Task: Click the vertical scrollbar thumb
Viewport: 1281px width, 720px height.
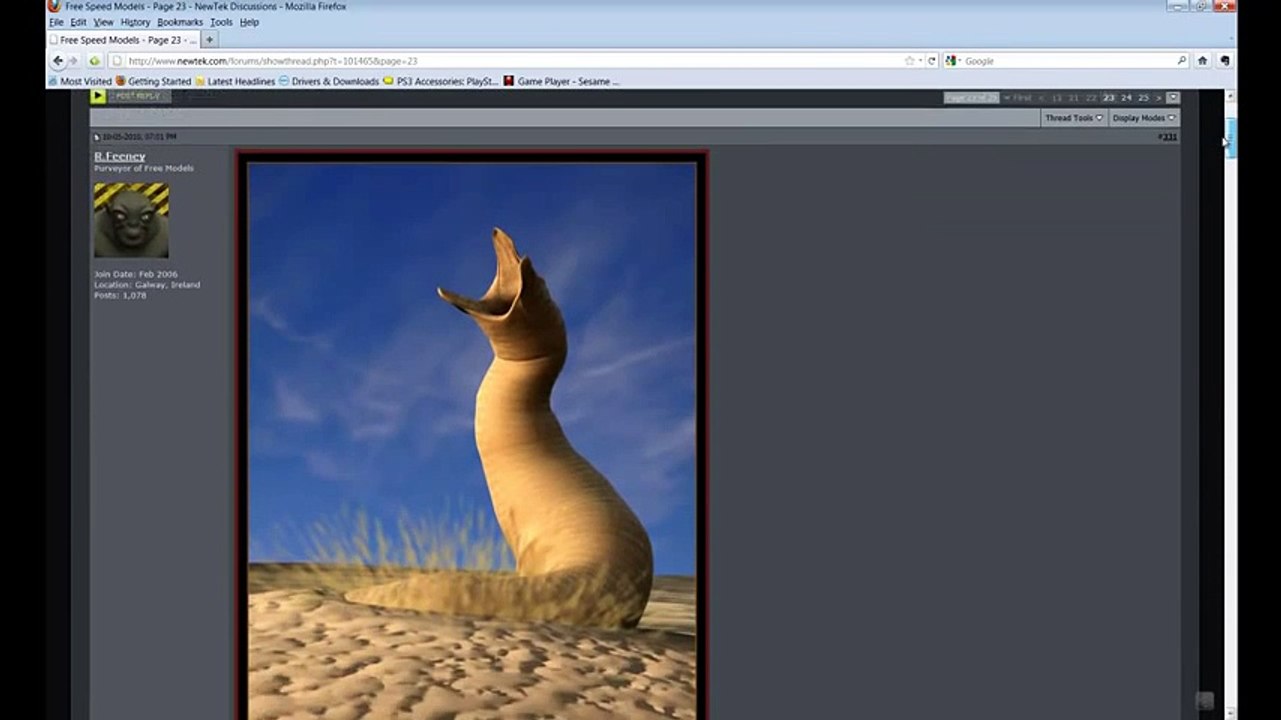Action: (1231, 137)
